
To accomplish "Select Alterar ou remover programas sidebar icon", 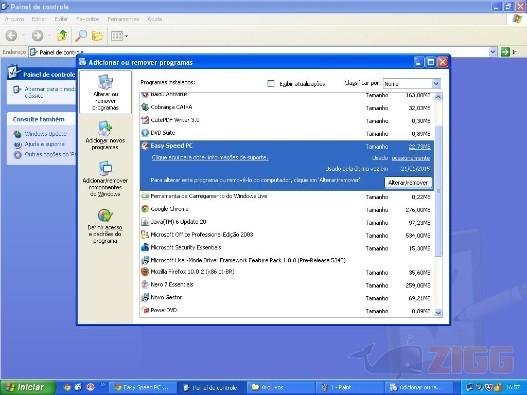I will pos(105,82).
